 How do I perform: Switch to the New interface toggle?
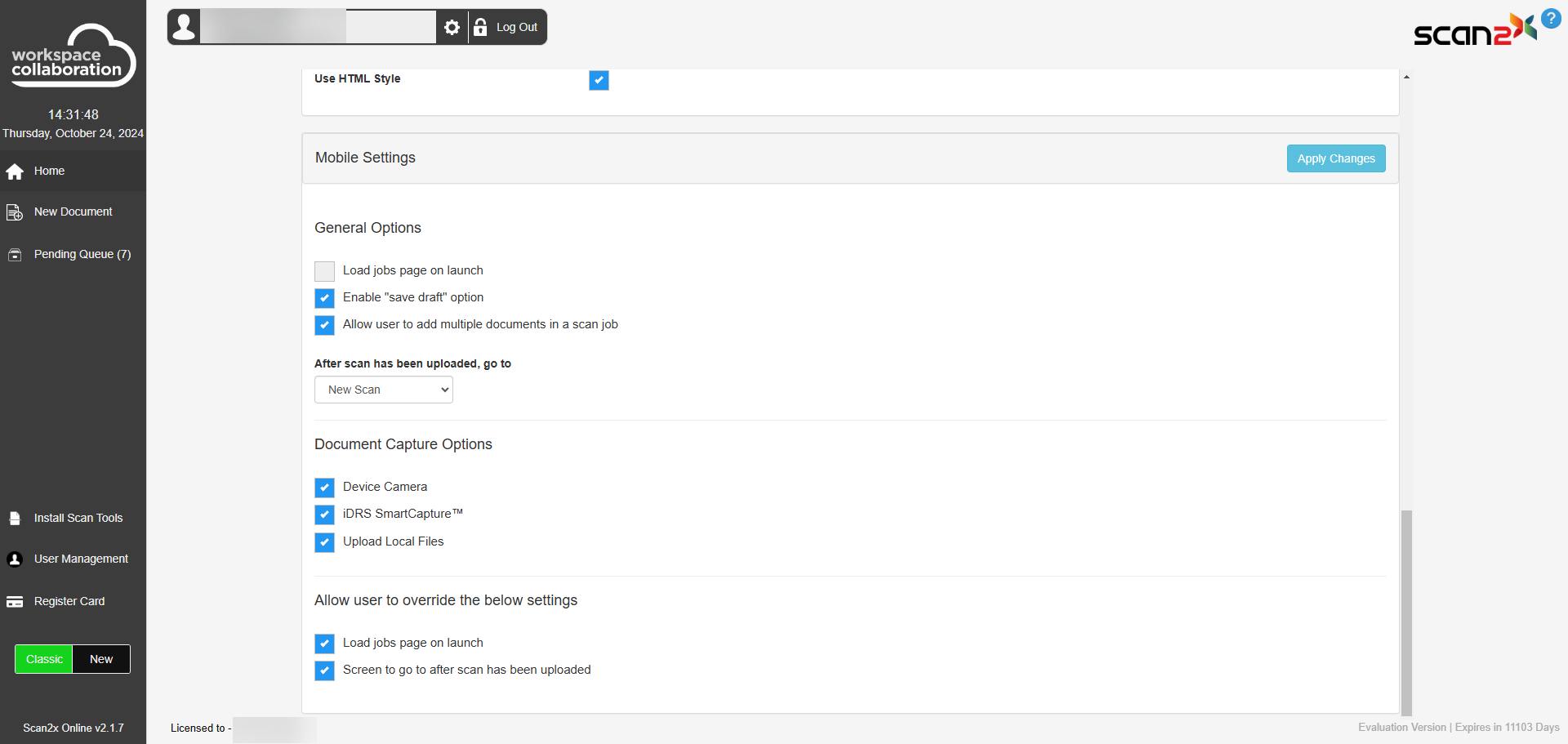pos(101,659)
